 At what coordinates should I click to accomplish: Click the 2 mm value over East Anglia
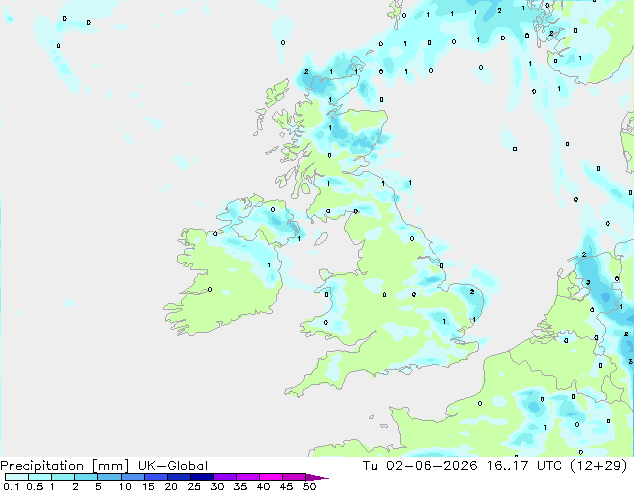(x=472, y=291)
